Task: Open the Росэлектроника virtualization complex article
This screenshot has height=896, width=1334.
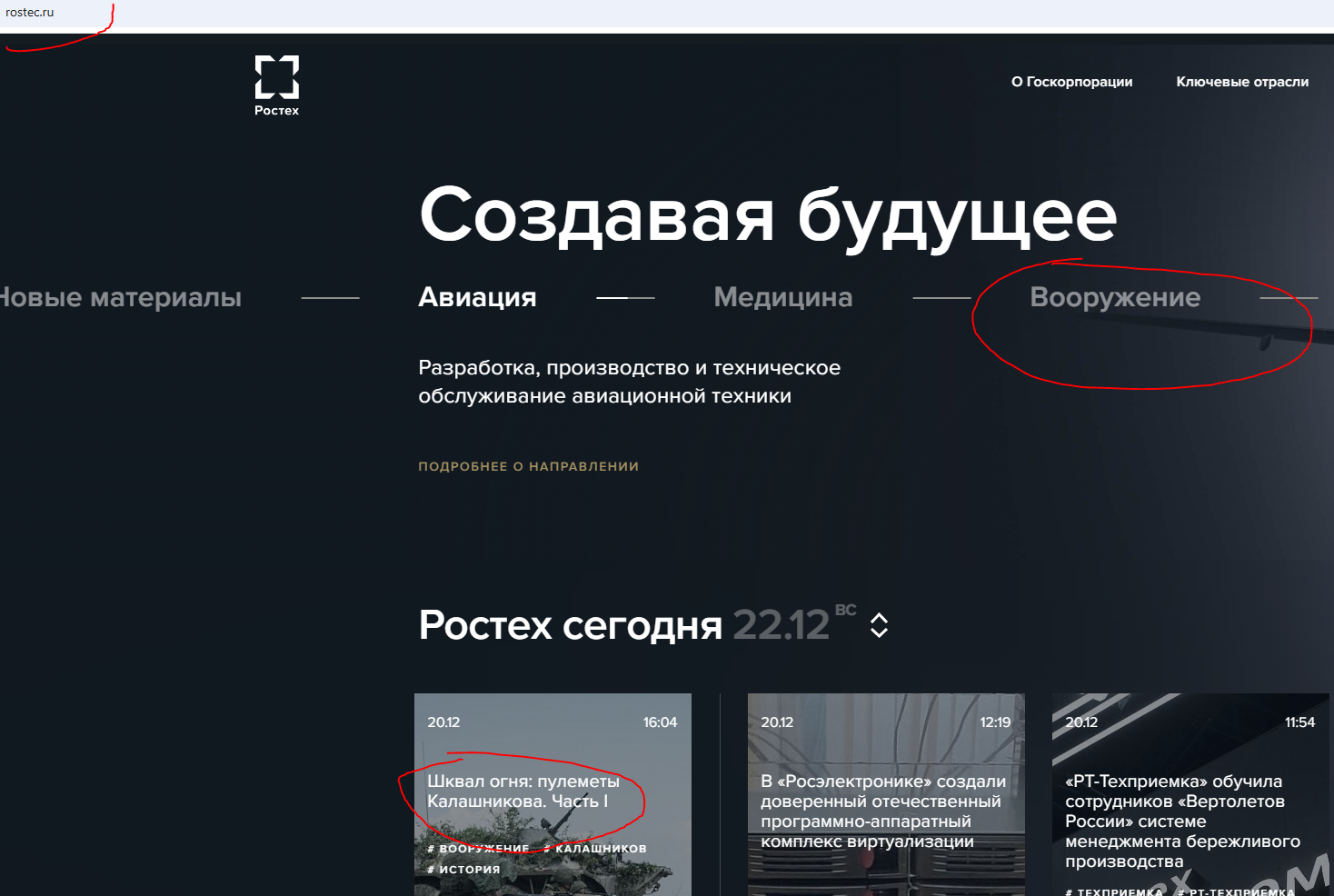Action: [883, 811]
